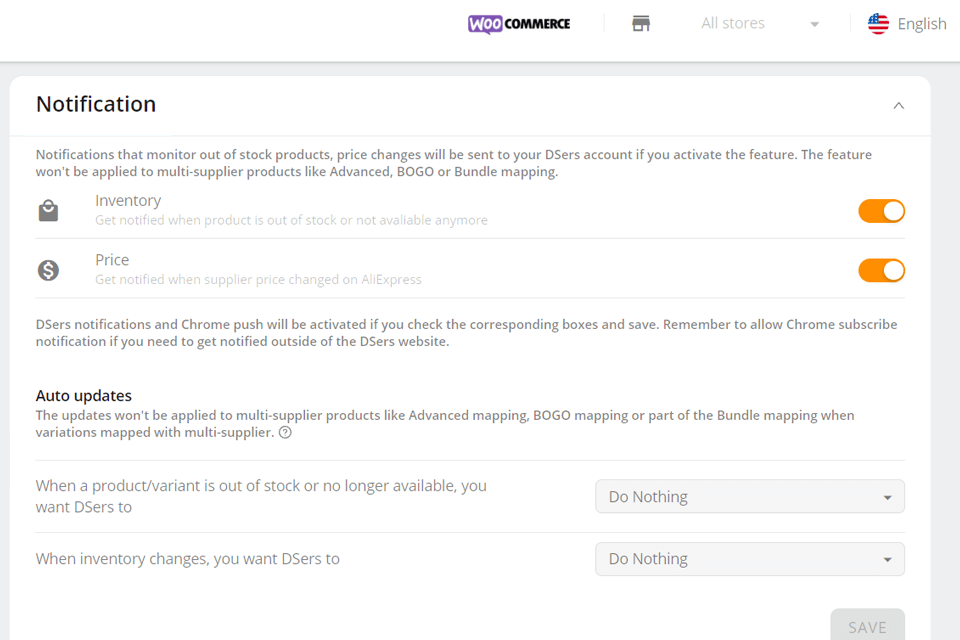This screenshot has height=640, width=960.
Task: Click the US flag language icon
Action: click(878, 24)
